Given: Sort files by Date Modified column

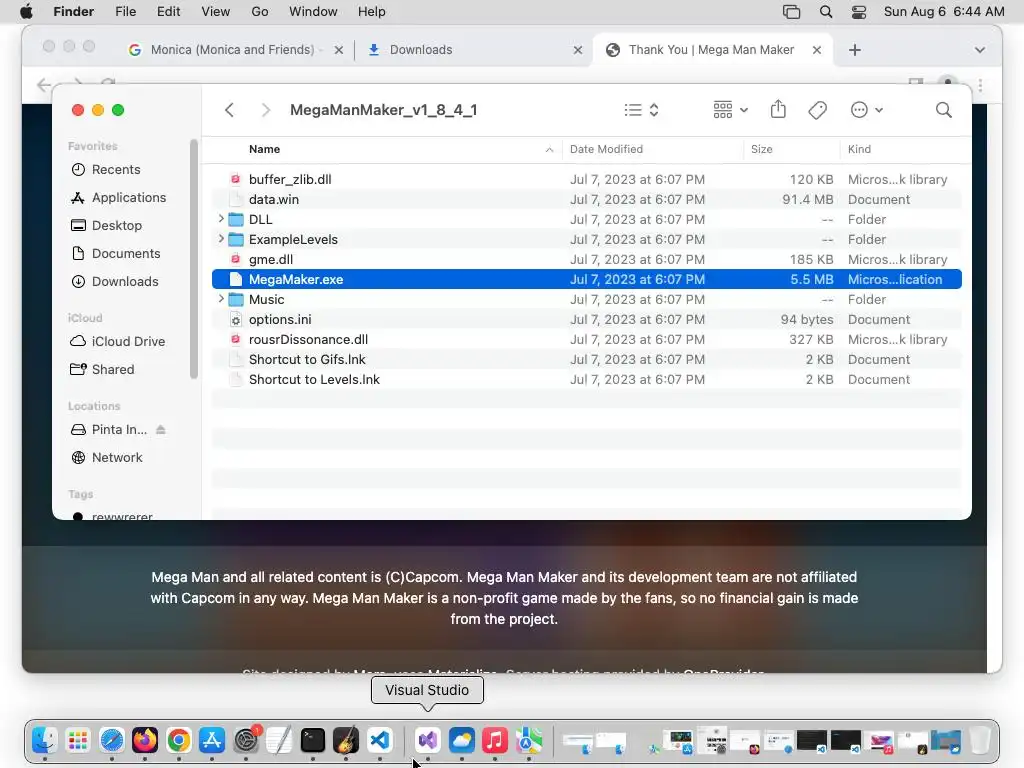Looking at the screenshot, I should [606, 149].
